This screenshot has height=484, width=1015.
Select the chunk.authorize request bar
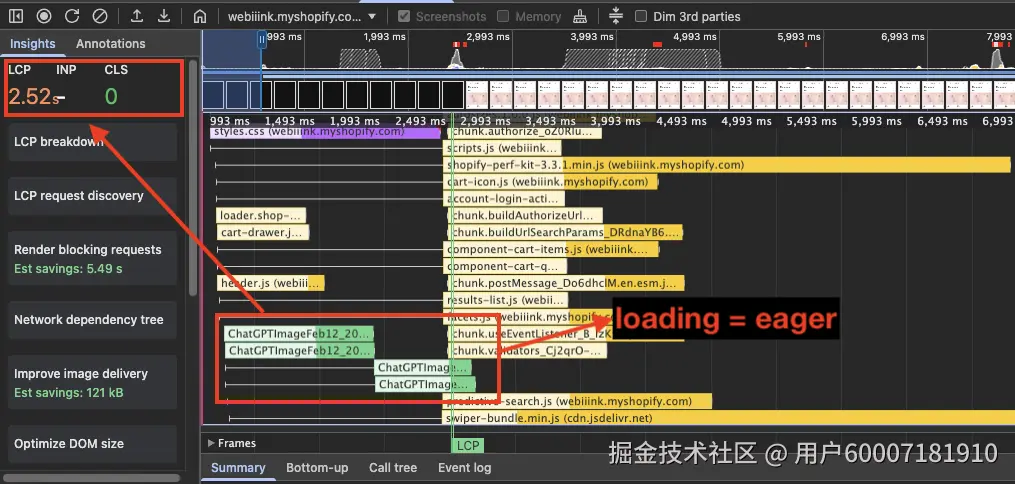pyautogui.click(x=524, y=133)
